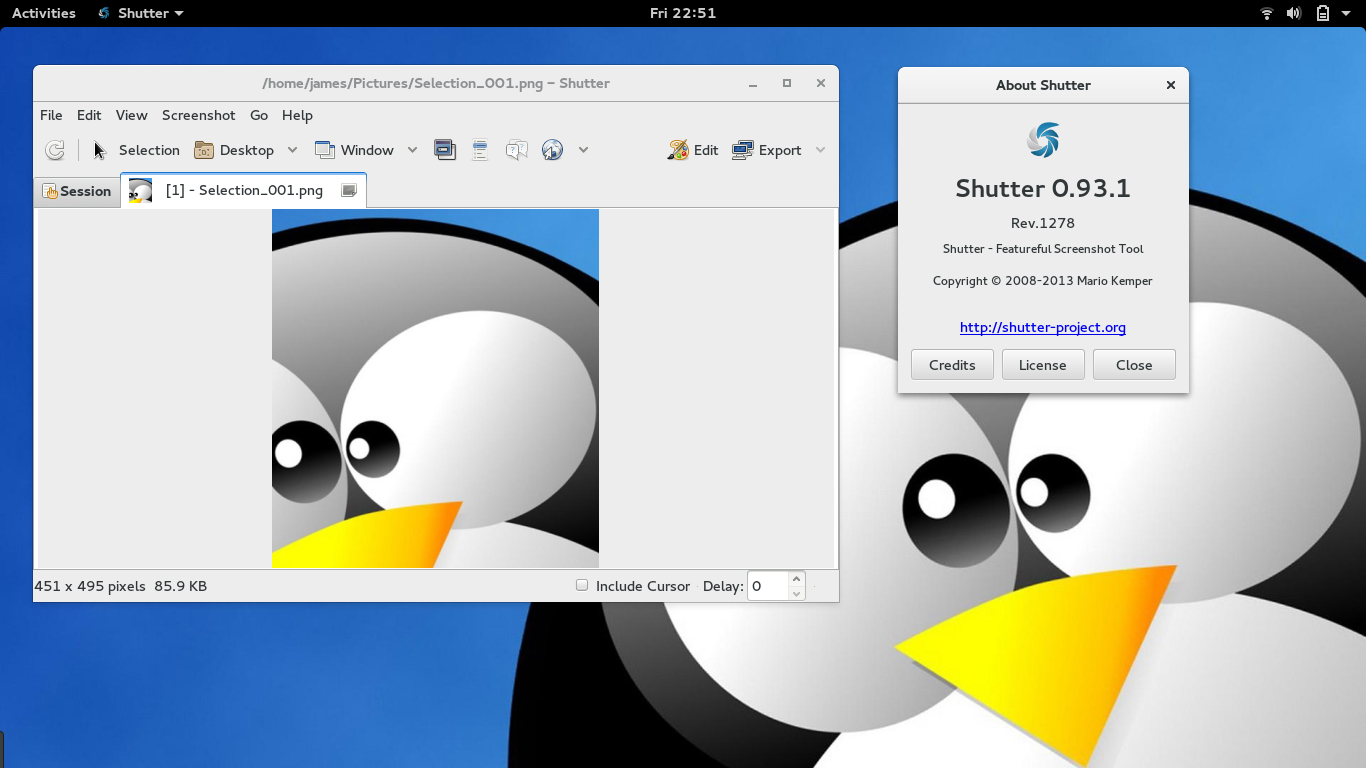
Task: Open the Edit menu in menu bar
Action: point(89,115)
